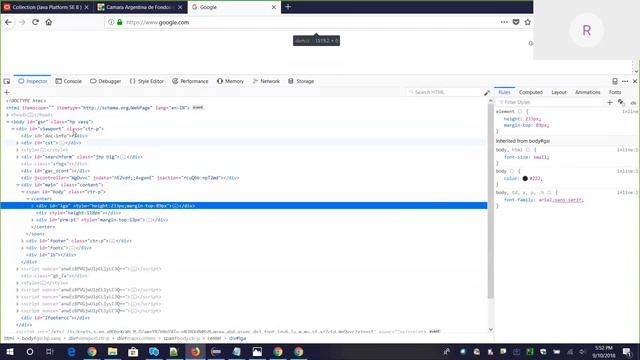Switch to the Fonts tab

[615, 92]
